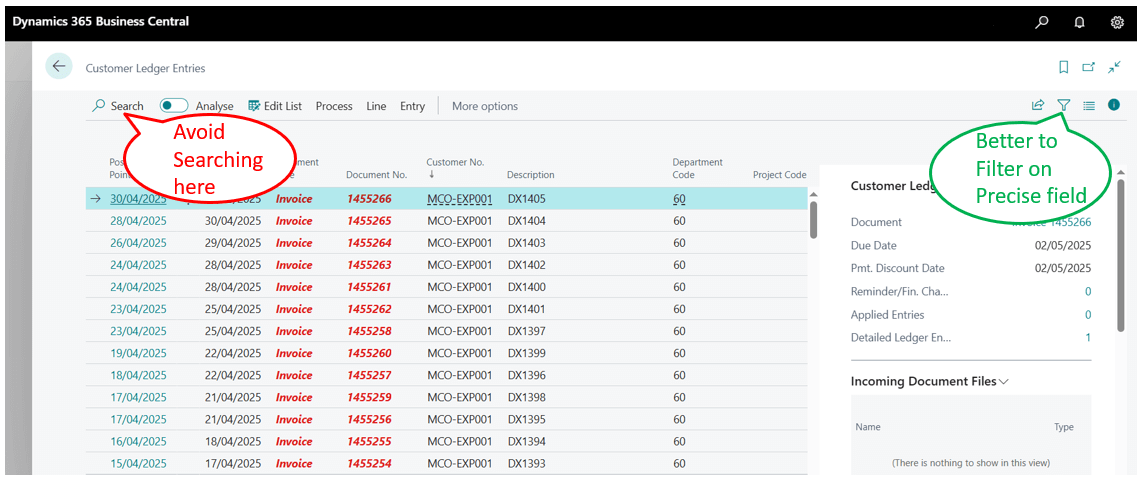Image resolution: width=1141 pixels, height=481 pixels.
Task: Open posting date 30/04/2025 link
Action: click(138, 199)
